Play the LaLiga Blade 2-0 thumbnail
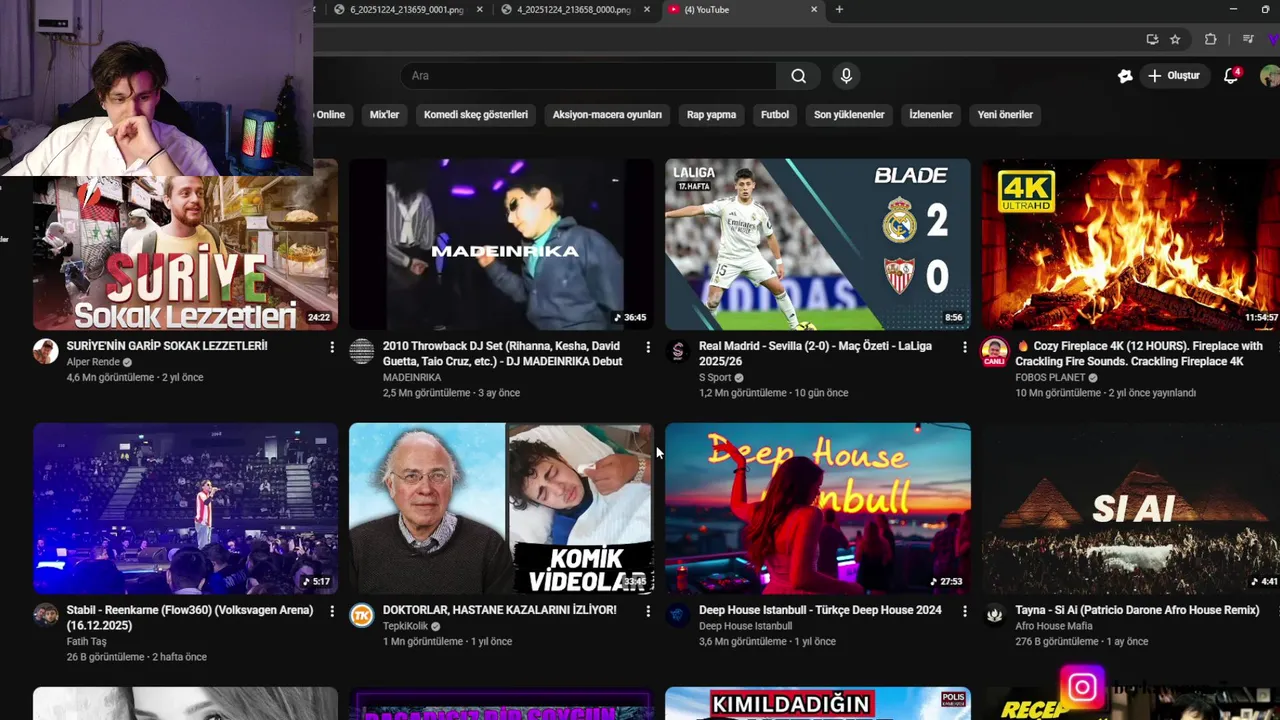Viewport: 1280px width, 720px height. tap(818, 244)
